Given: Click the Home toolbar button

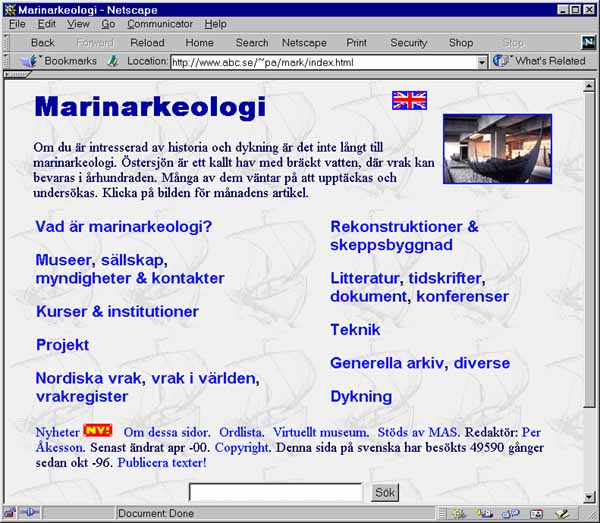Looking at the screenshot, I should tap(199, 42).
